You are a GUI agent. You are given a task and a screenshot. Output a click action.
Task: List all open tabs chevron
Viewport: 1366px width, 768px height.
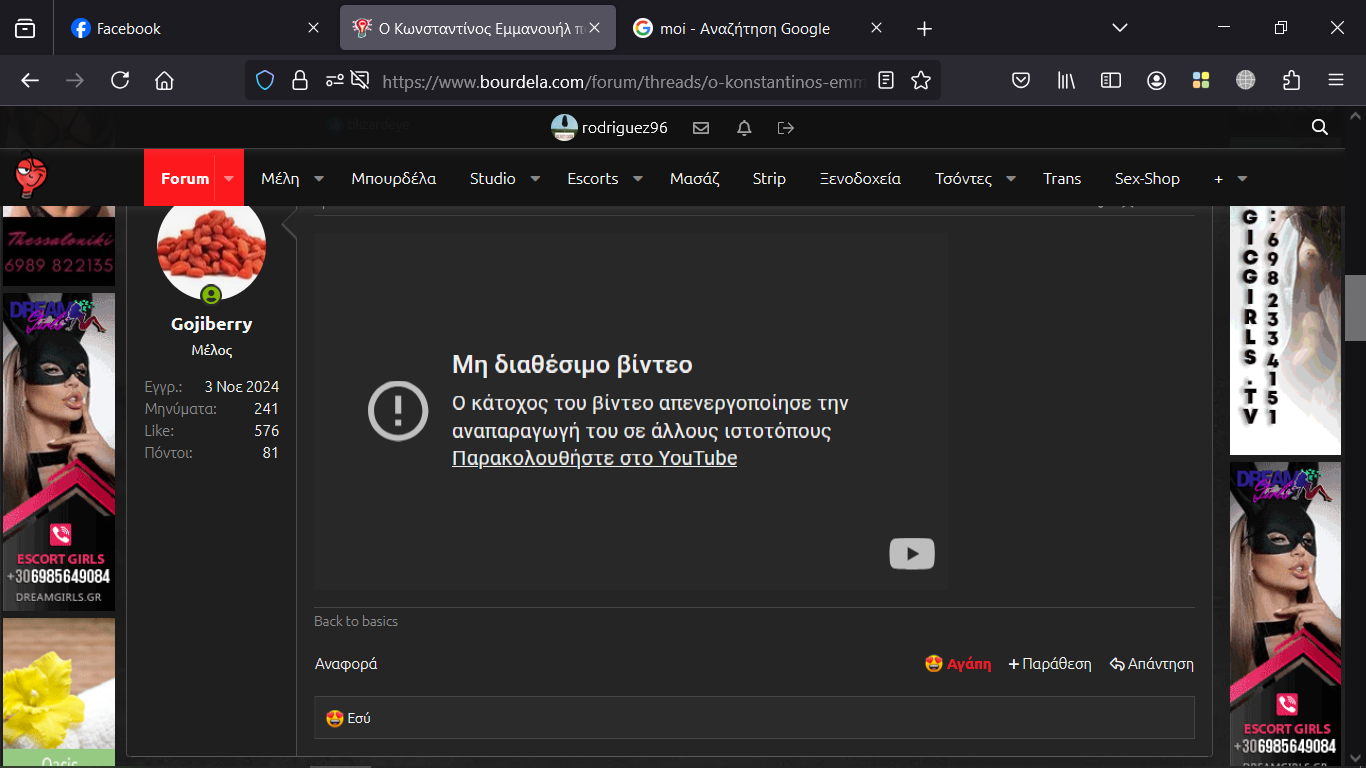point(1120,29)
